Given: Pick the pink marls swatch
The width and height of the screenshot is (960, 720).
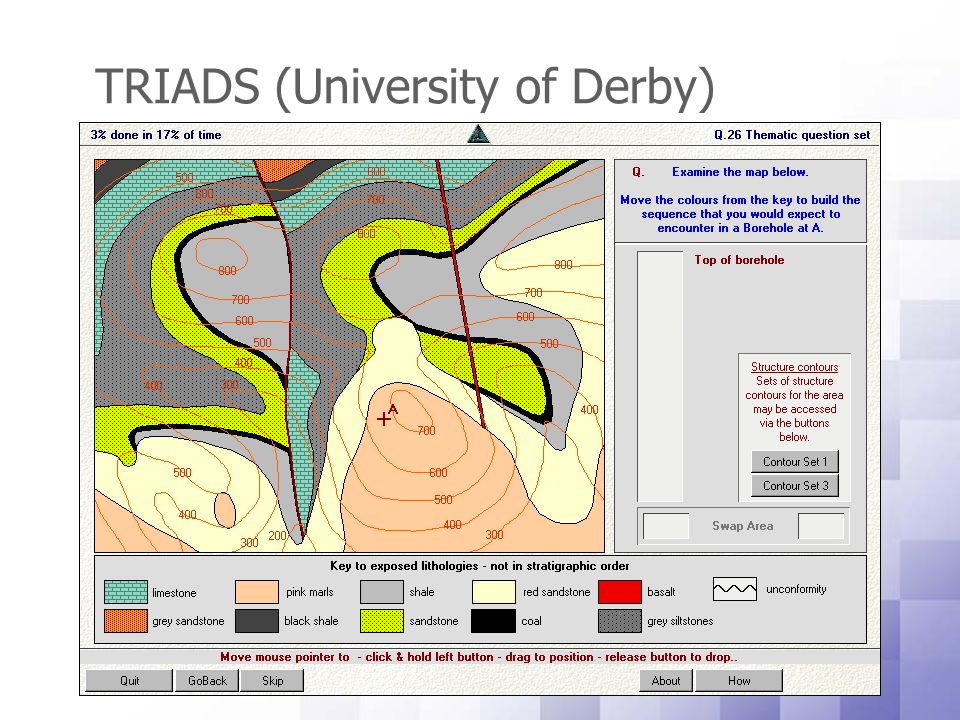Looking at the screenshot, I should coord(257,592).
